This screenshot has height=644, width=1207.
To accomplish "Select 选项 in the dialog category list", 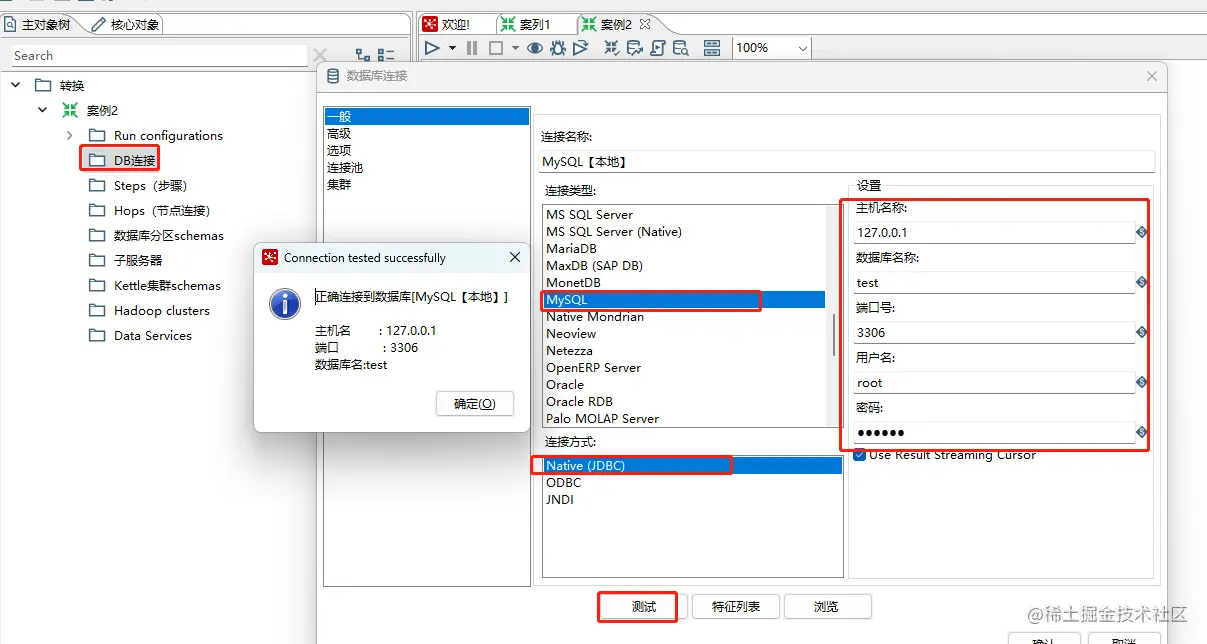I will pyautogui.click(x=427, y=150).
